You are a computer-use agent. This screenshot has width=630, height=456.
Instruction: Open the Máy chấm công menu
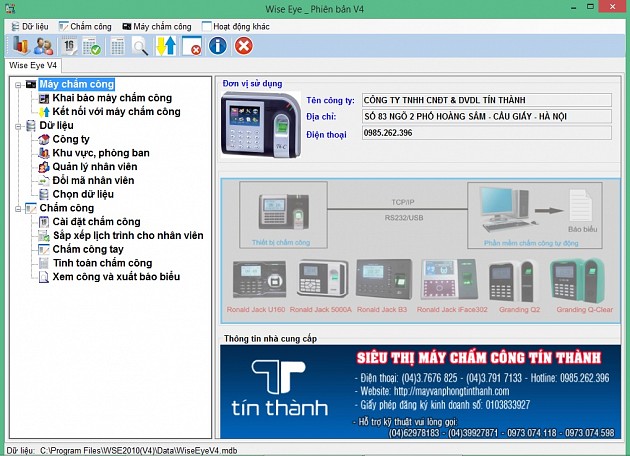(x=157, y=27)
